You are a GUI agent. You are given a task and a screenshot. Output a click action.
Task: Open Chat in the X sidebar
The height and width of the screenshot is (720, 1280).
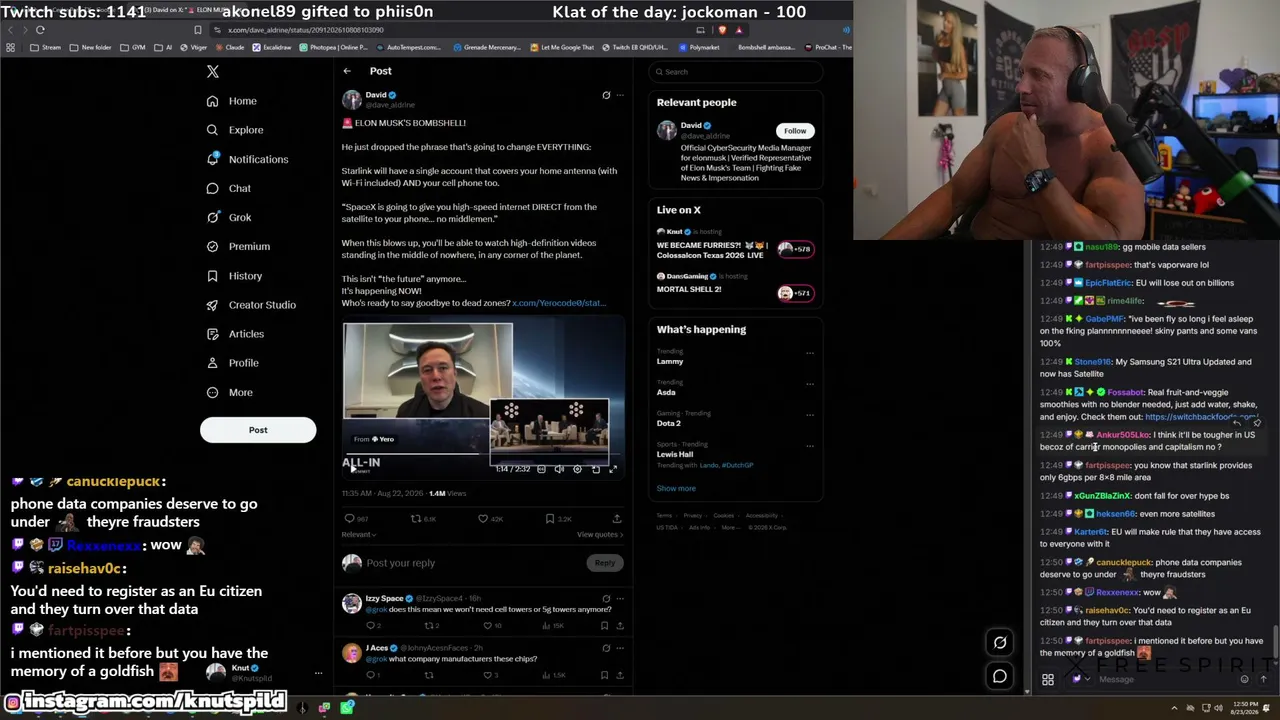point(229,188)
